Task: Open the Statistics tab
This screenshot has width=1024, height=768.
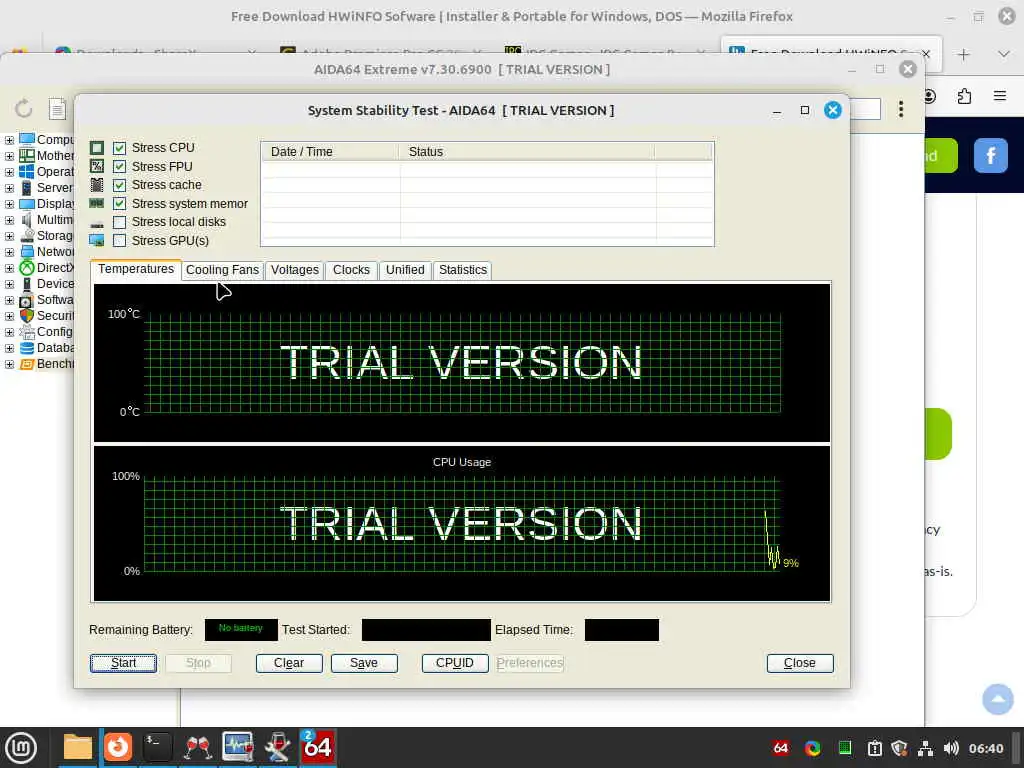Action: click(x=462, y=270)
